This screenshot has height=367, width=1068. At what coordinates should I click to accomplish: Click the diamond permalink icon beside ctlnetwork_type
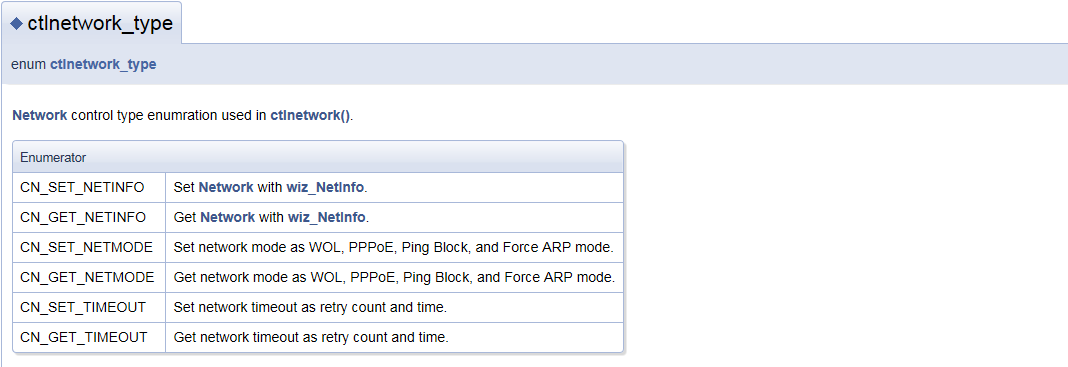[17, 24]
